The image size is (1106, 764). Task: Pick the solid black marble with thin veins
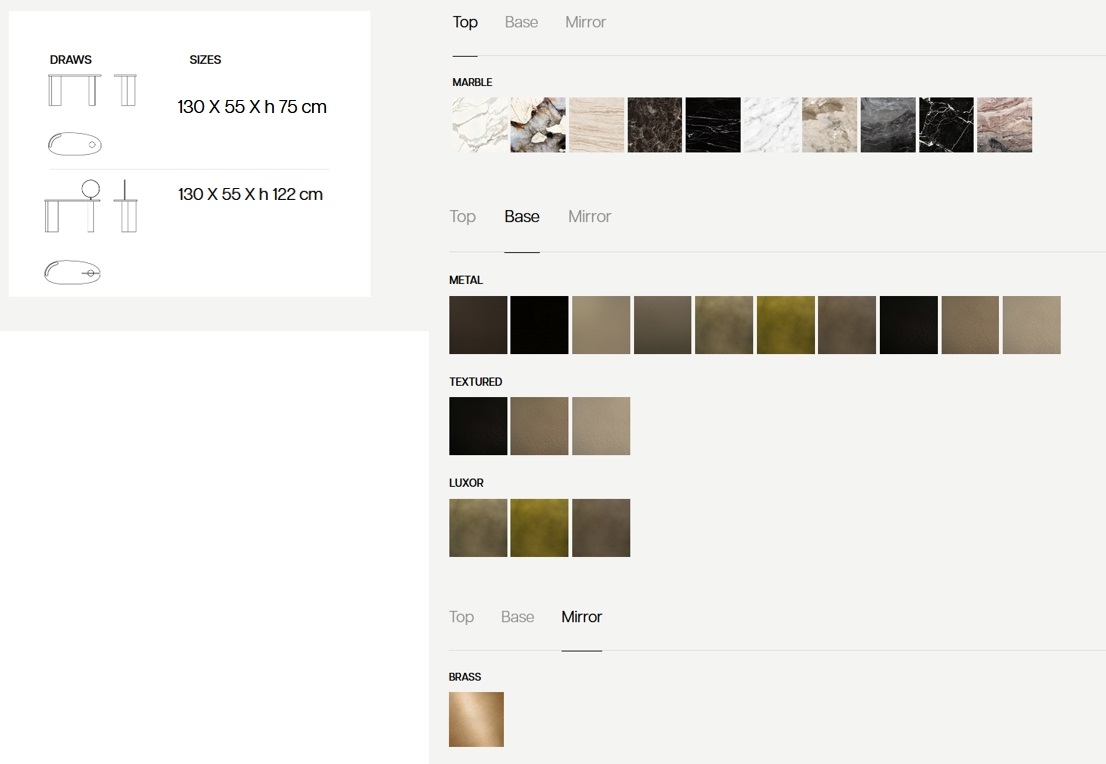pyautogui.click(x=713, y=125)
